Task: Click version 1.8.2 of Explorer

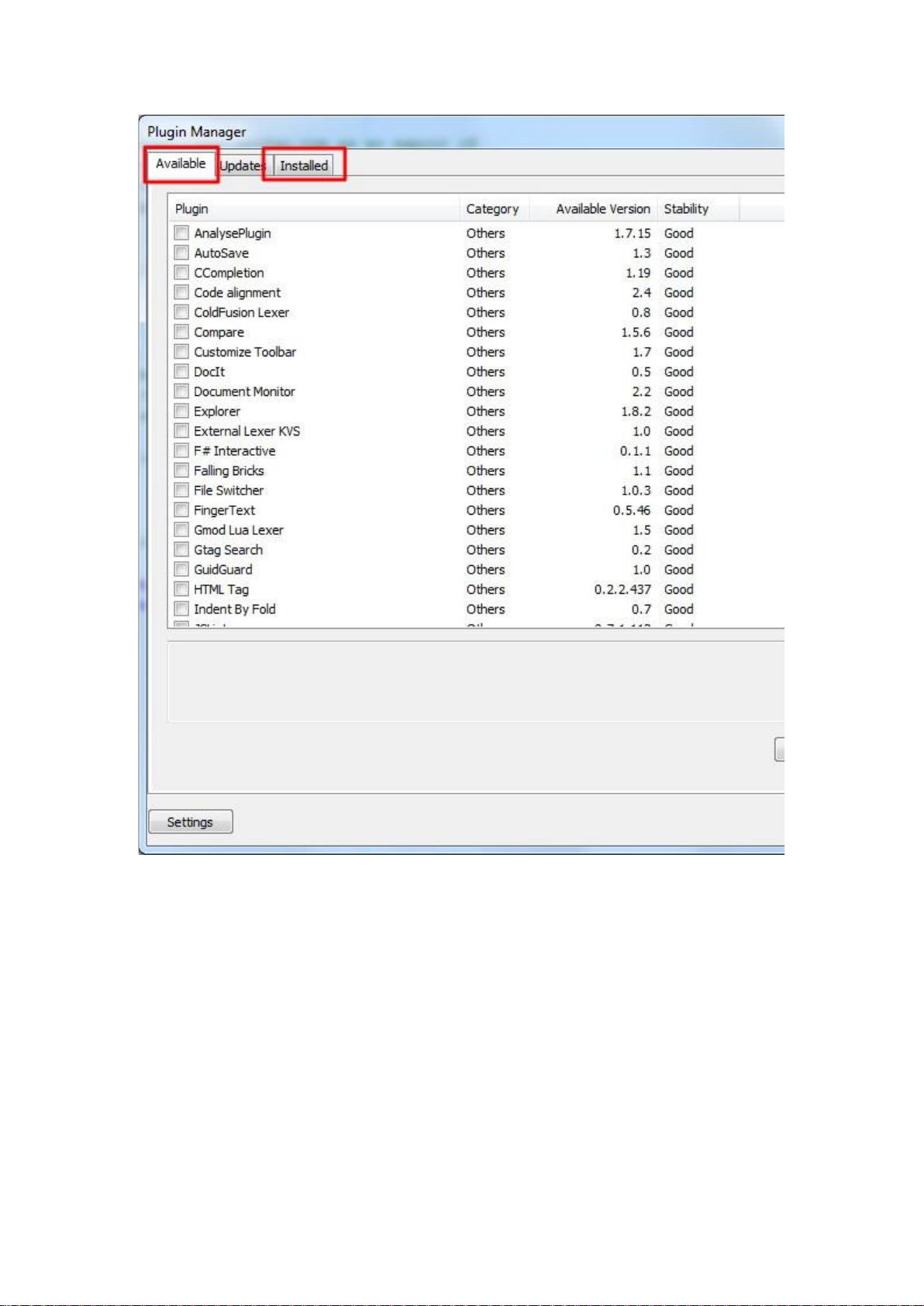Action: pyautogui.click(x=636, y=412)
